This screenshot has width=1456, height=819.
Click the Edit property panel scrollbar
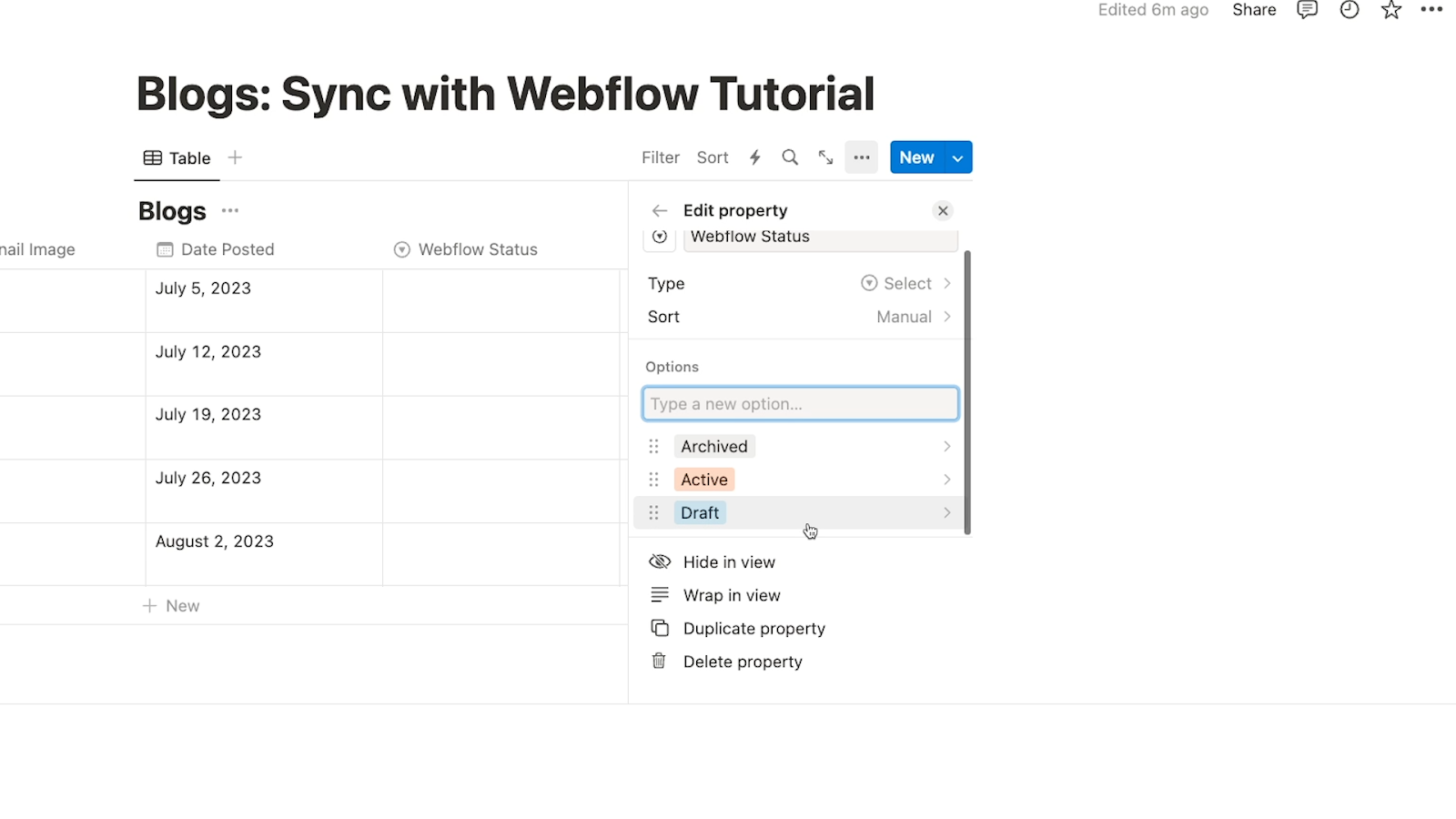click(967, 392)
